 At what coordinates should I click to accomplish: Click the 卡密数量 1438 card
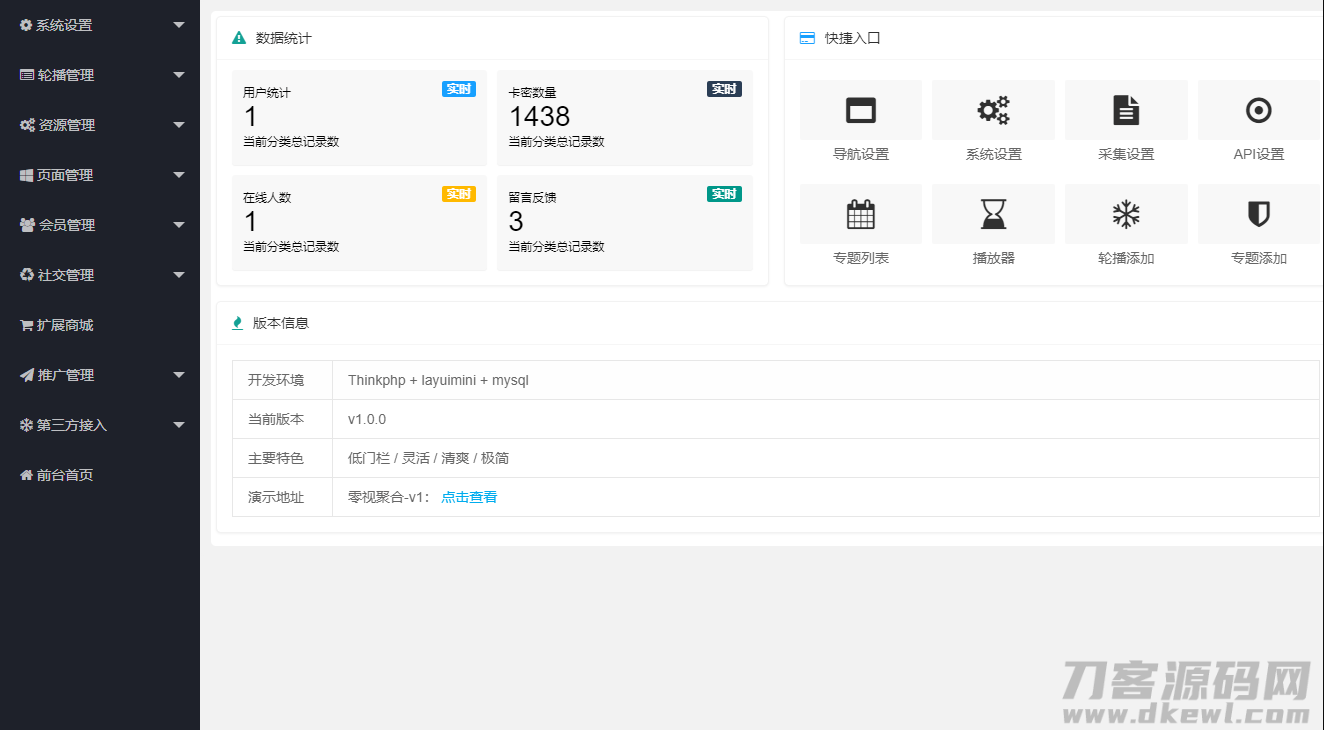624,118
